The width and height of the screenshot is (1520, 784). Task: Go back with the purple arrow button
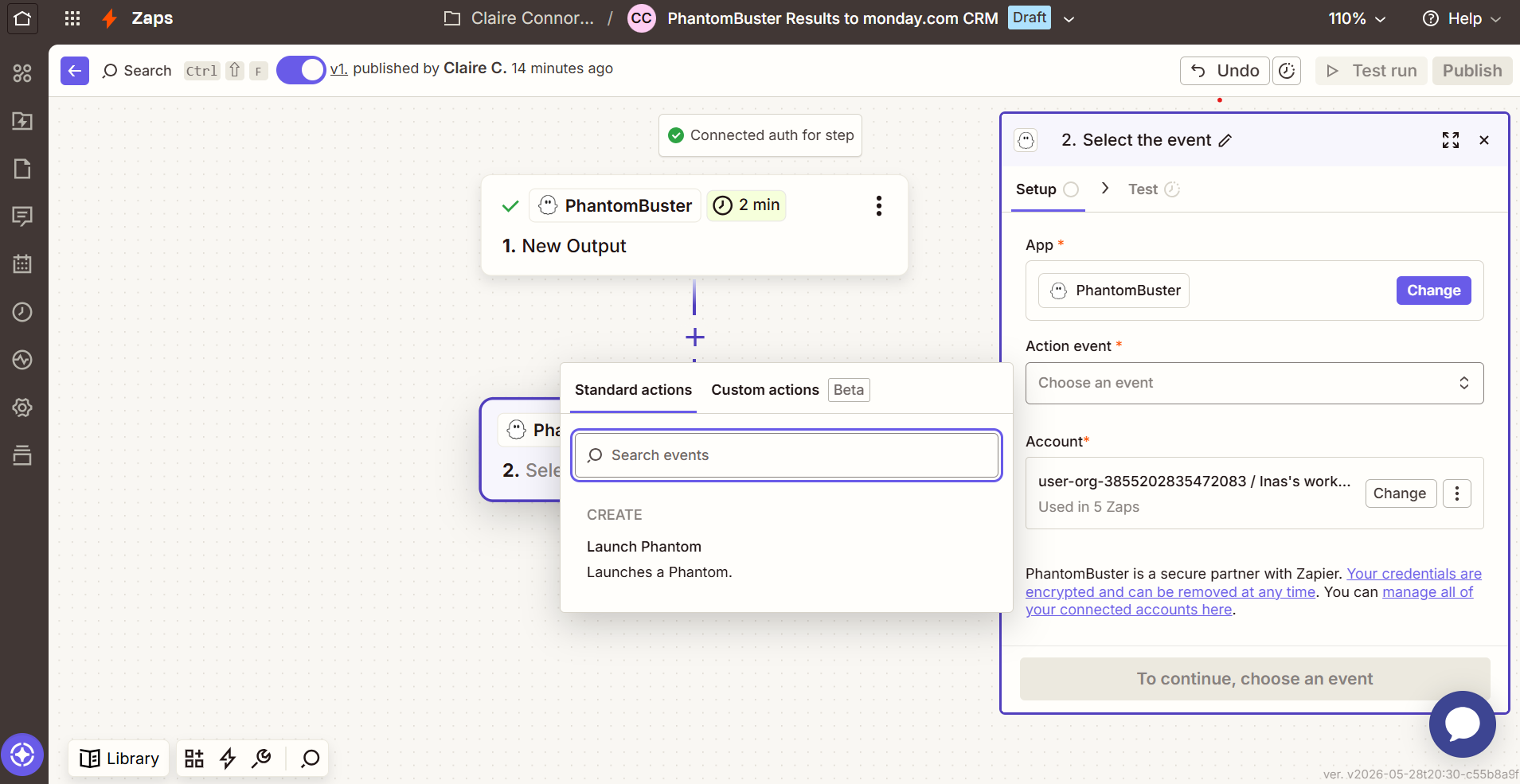75,70
